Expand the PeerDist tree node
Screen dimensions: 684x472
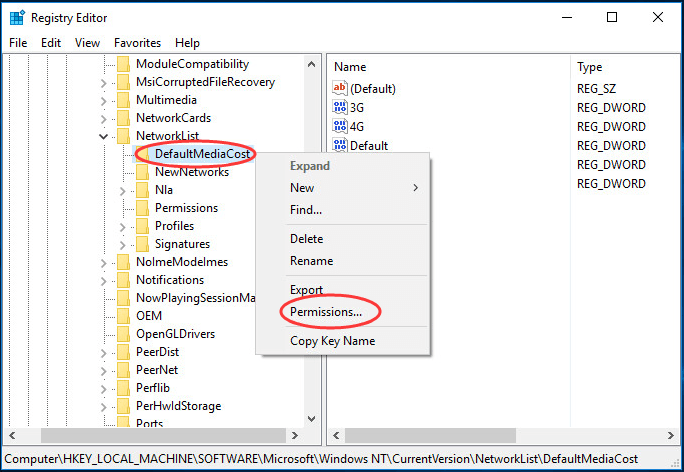(104, 352)
